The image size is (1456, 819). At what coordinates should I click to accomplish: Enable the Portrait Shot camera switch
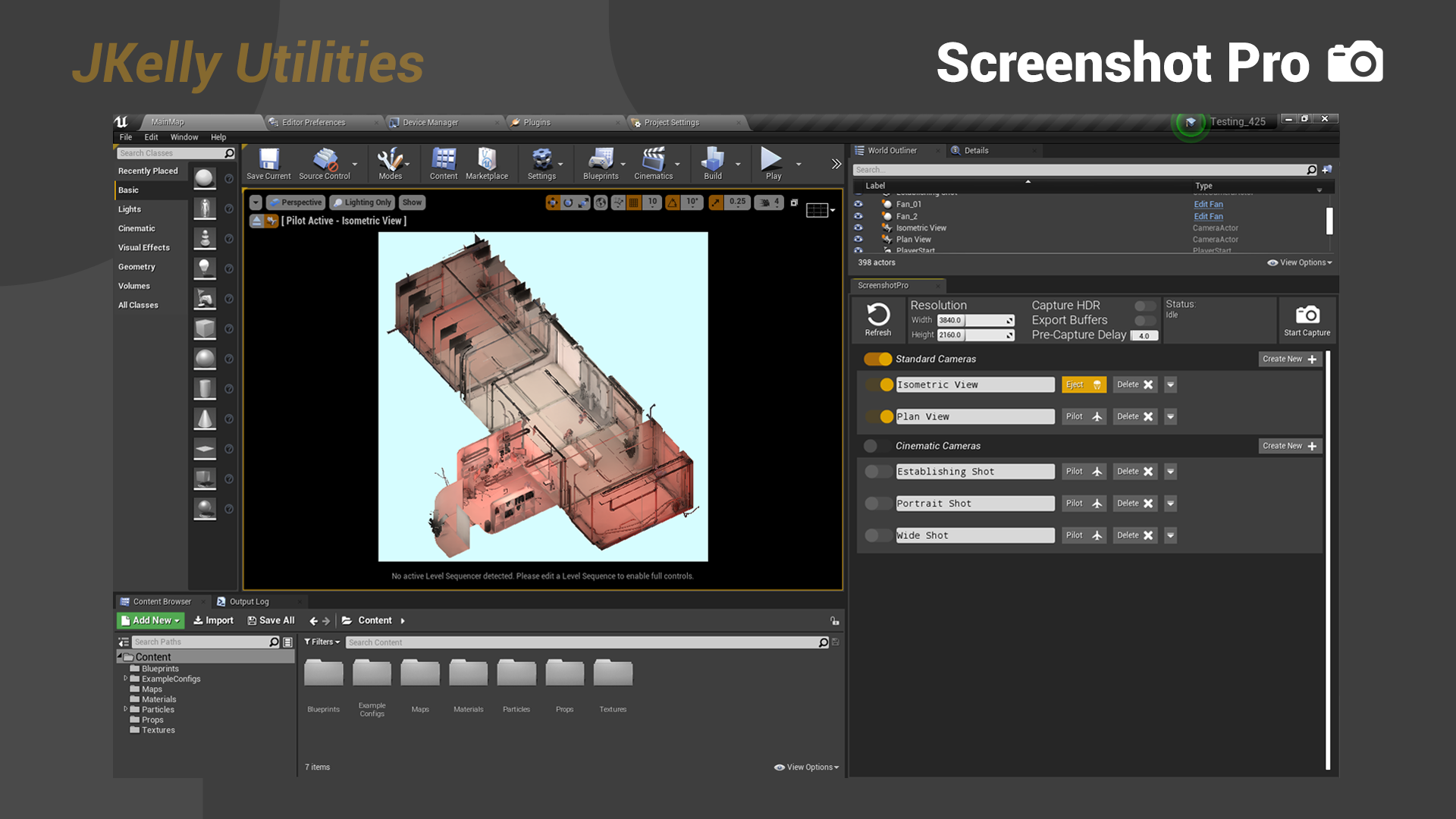click(x=880, y=504)
